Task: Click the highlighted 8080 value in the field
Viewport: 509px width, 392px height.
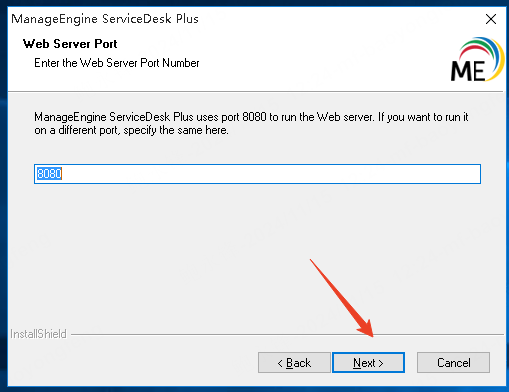Action: pyautogui.click(x=49, y=174)
